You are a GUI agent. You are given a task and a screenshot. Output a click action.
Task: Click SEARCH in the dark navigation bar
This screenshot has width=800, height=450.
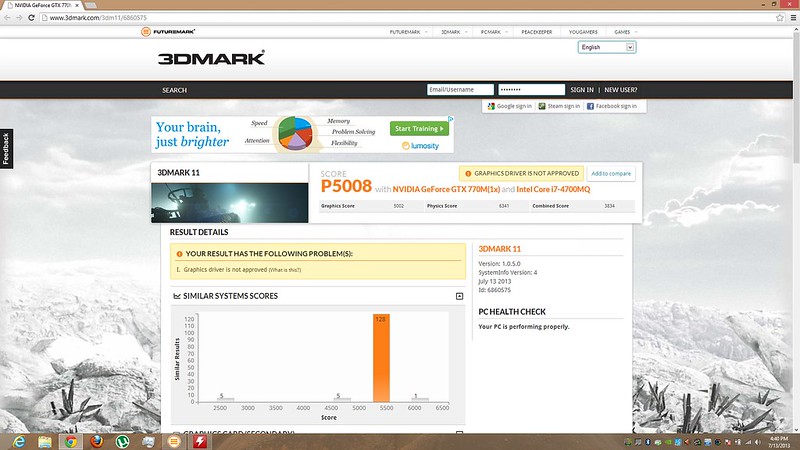tap(174, 90)
